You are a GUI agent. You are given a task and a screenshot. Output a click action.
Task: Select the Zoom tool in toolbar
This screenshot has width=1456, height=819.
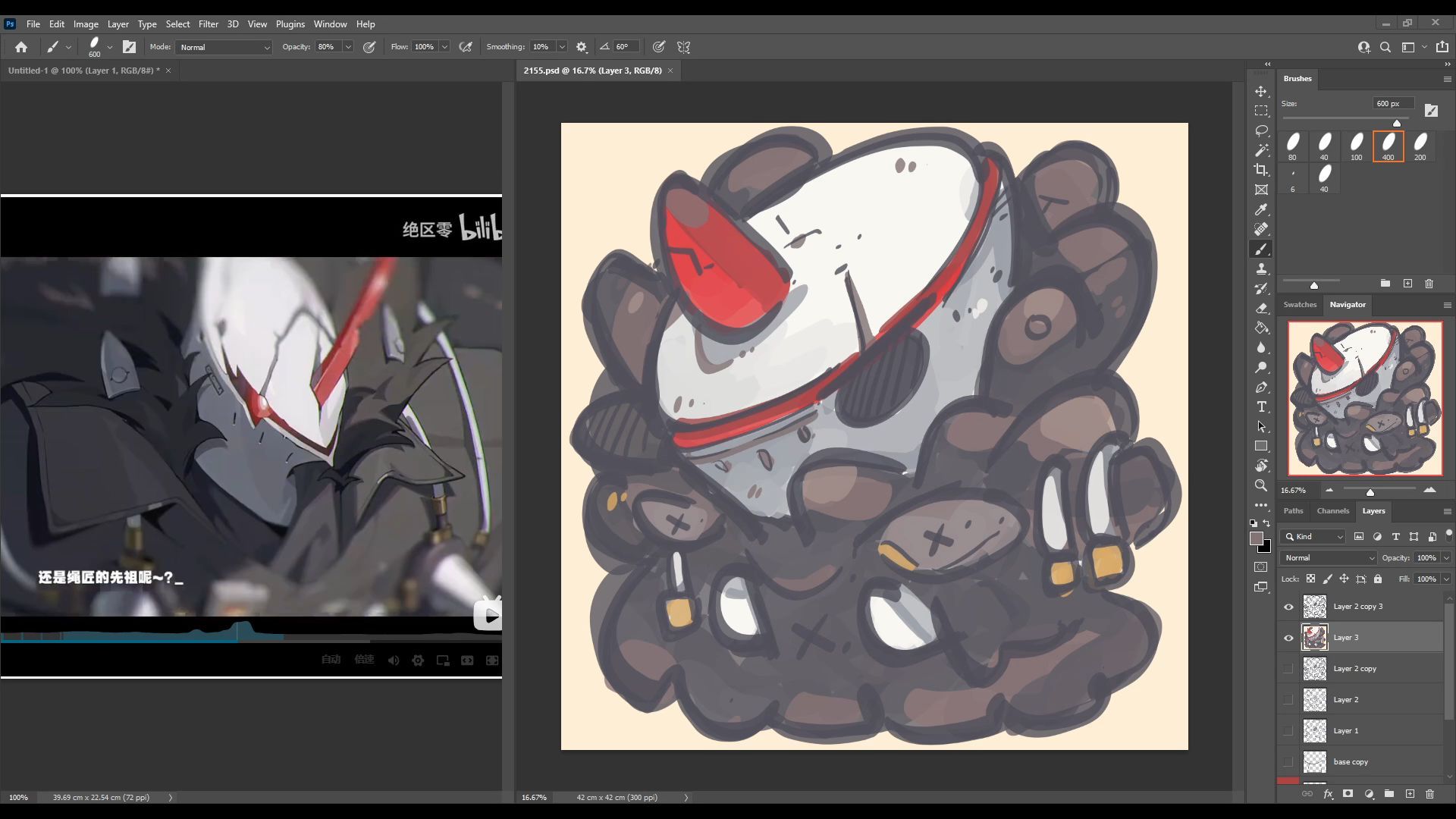click(x=1261, y=485)
